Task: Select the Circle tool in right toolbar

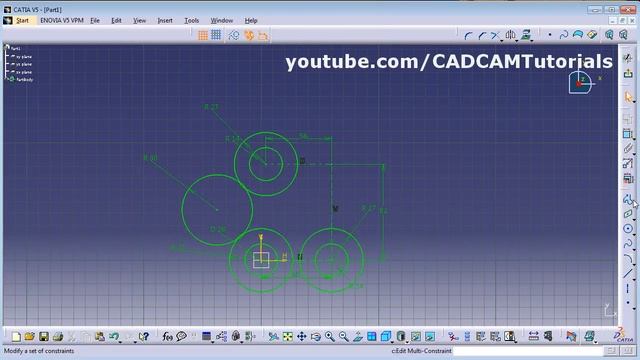Action: pos(628,229)
